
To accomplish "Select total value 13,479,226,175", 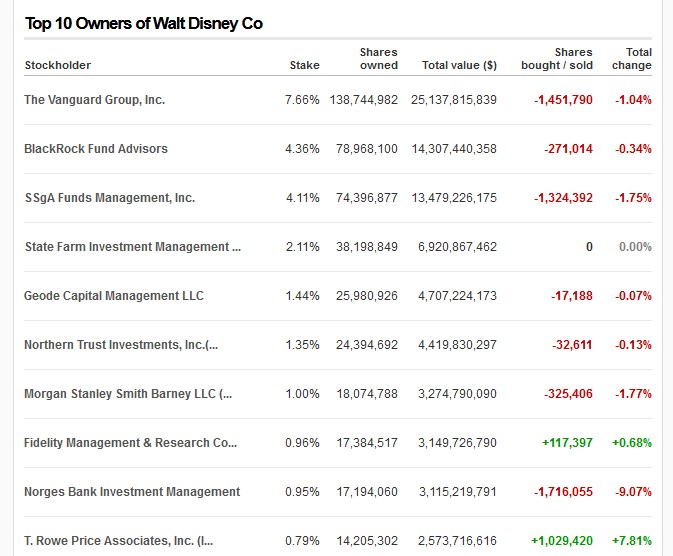I will (x=454, y=197).
